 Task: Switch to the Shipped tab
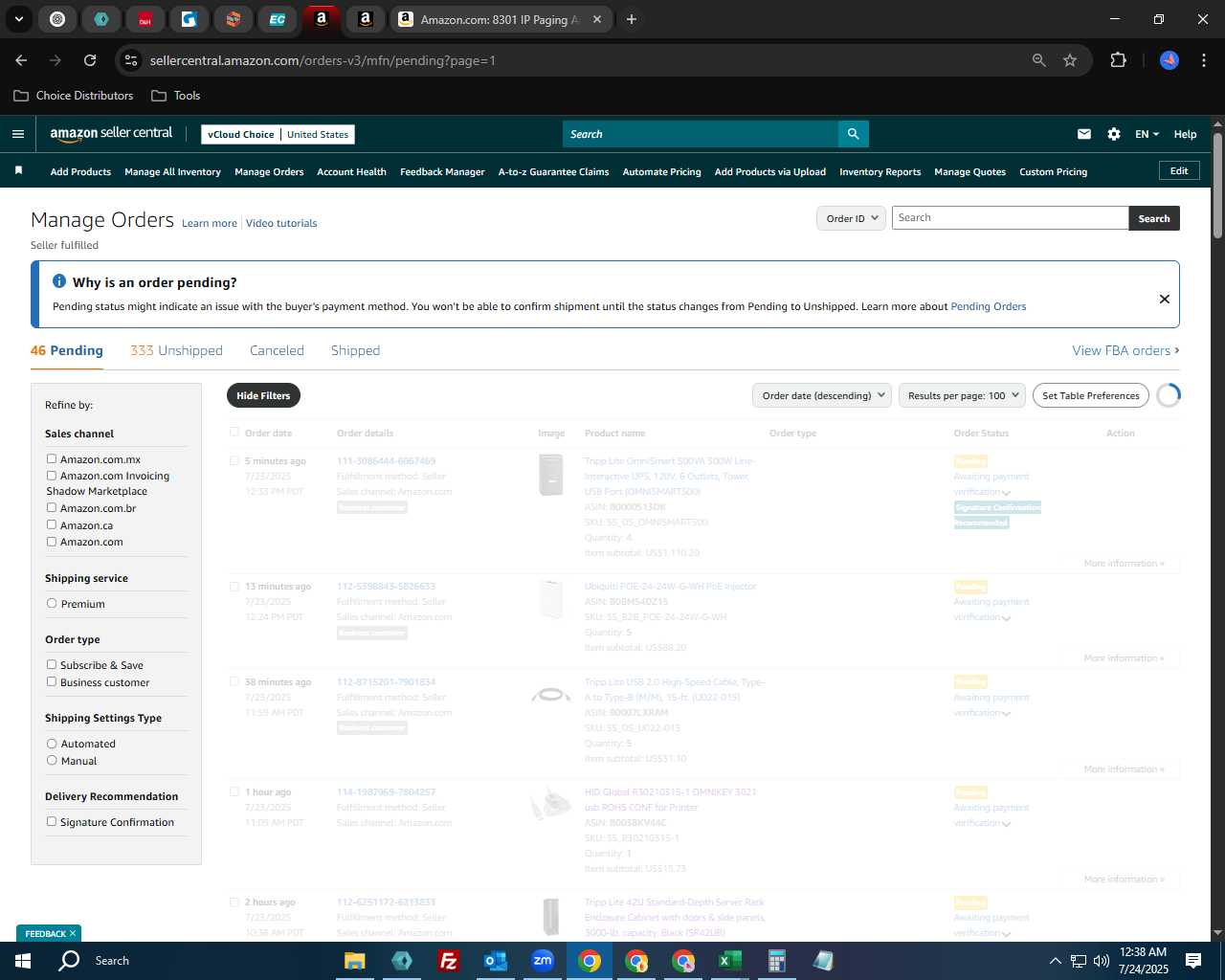coord(355,350)
